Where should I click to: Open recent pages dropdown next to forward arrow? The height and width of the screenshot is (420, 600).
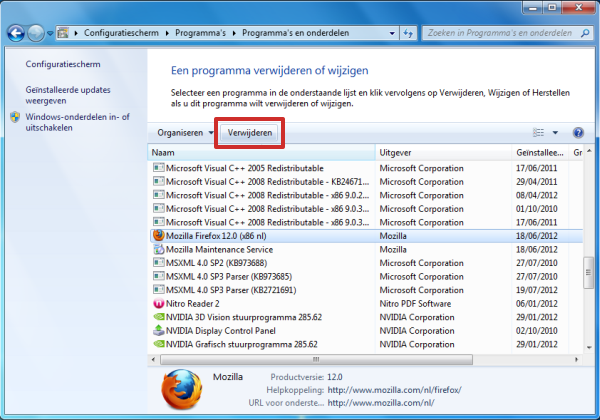(50, 34)
